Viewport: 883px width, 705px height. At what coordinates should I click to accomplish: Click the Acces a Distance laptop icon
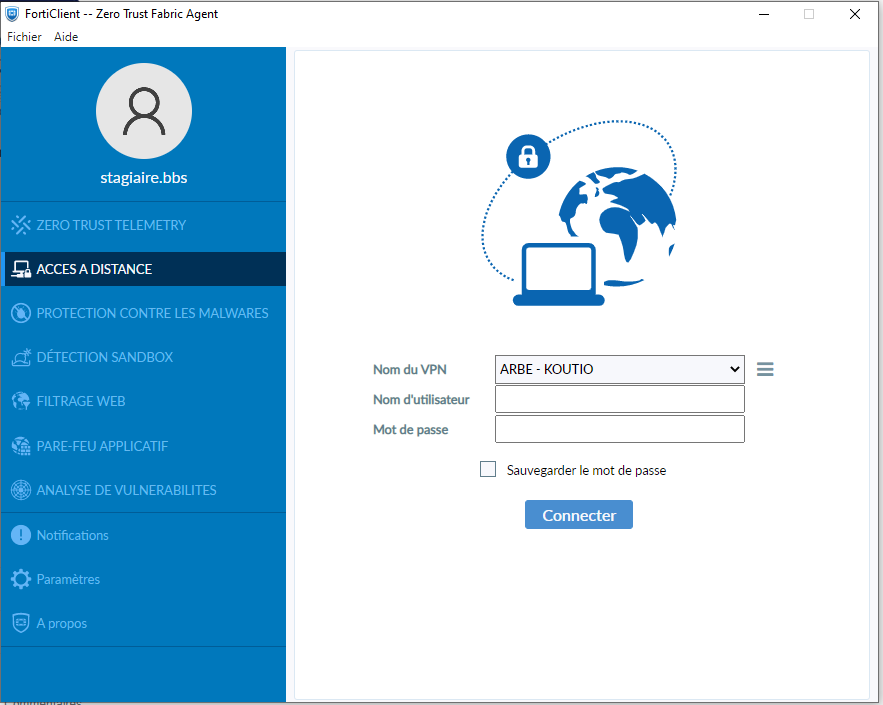tap(21, 269)
